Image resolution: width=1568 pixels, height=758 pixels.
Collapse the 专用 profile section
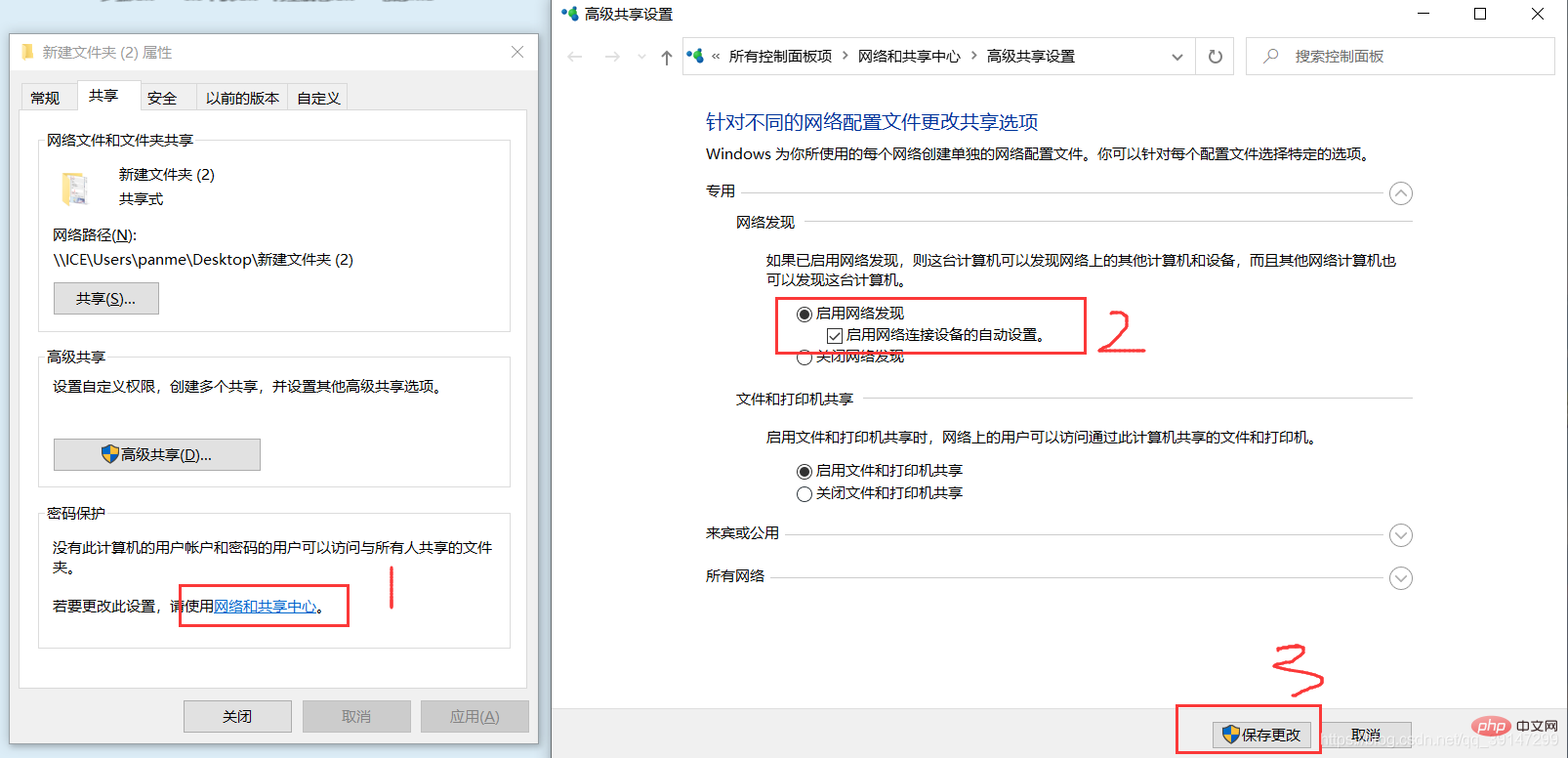click(x=1401, y=193)
